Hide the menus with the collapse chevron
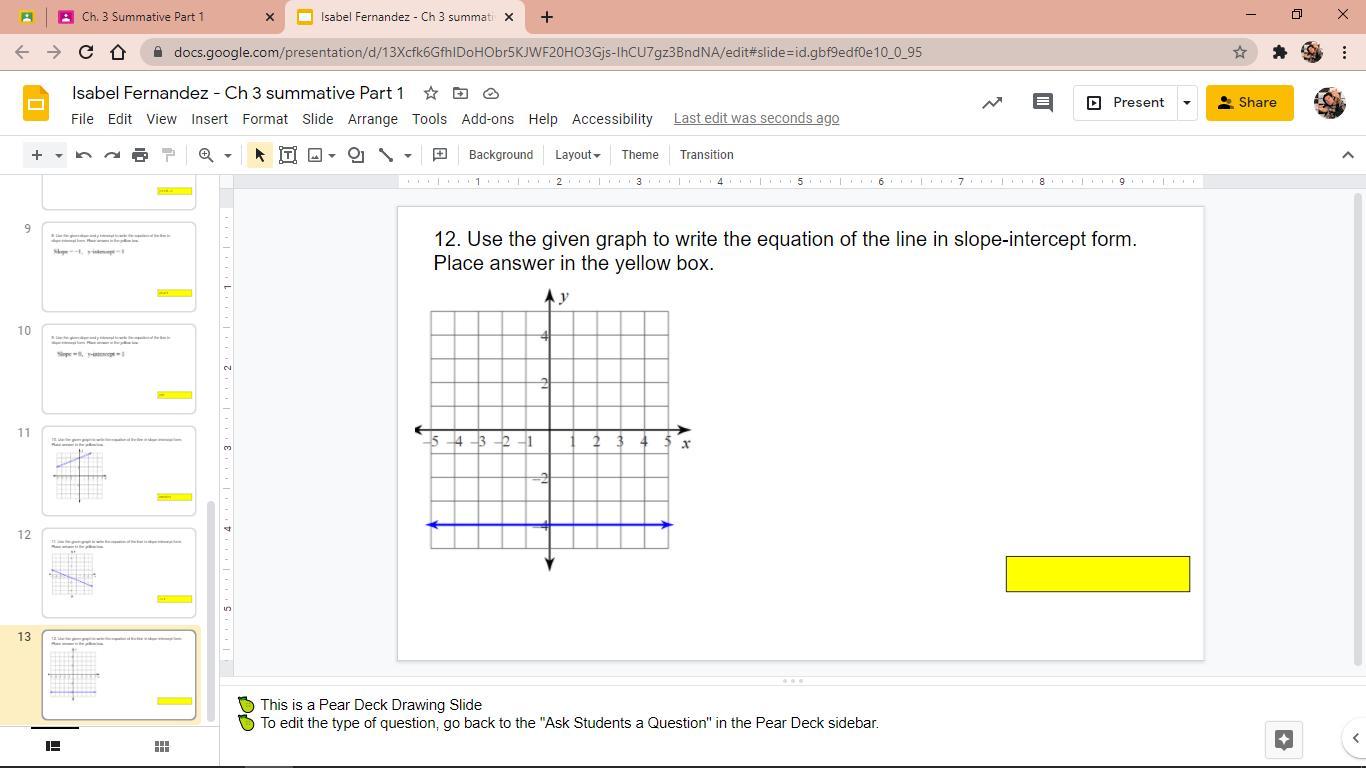The image size is (1366, 768). click(1348, 155)
